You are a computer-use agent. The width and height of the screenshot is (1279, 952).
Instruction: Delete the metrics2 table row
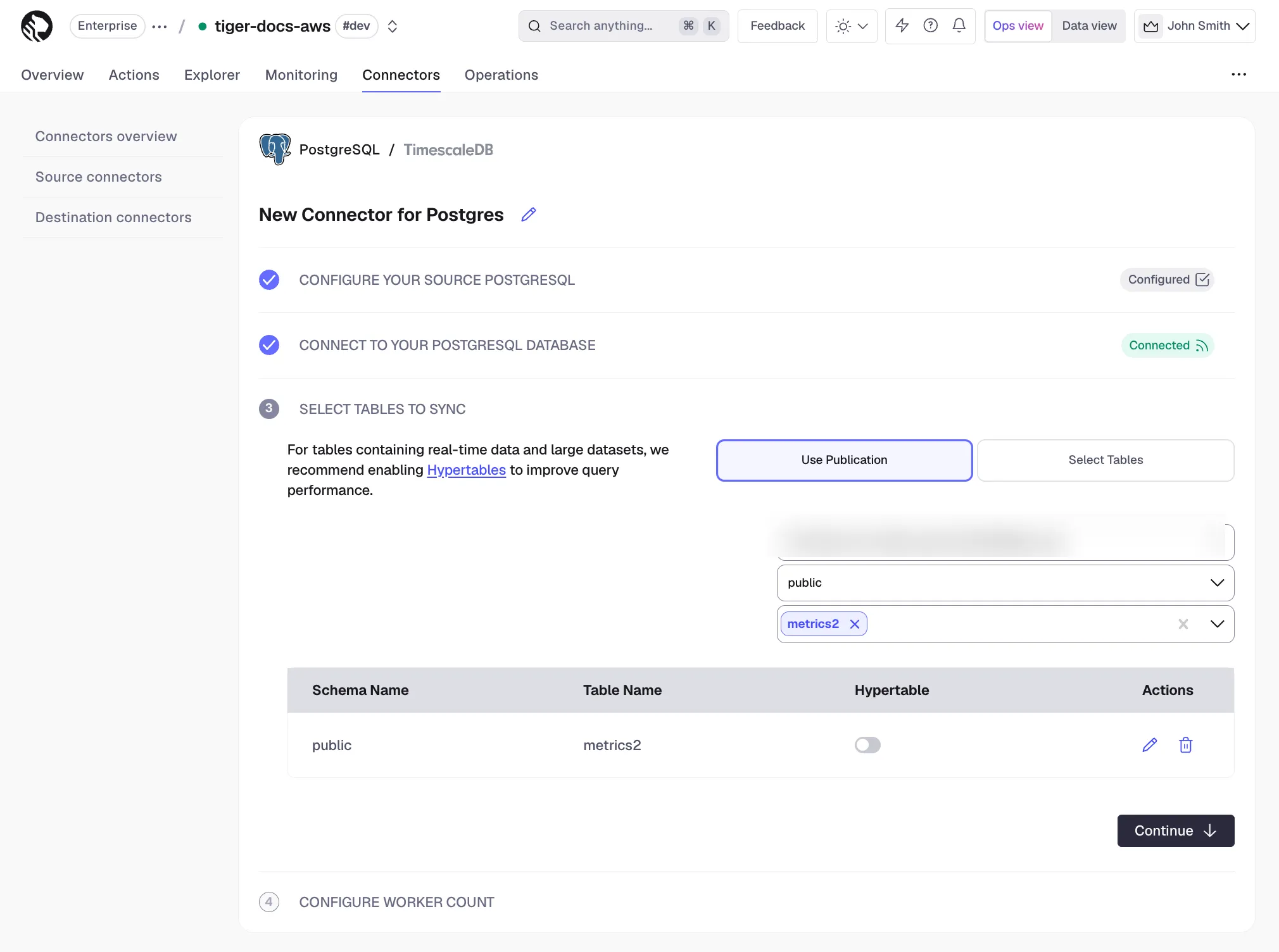1186,745
